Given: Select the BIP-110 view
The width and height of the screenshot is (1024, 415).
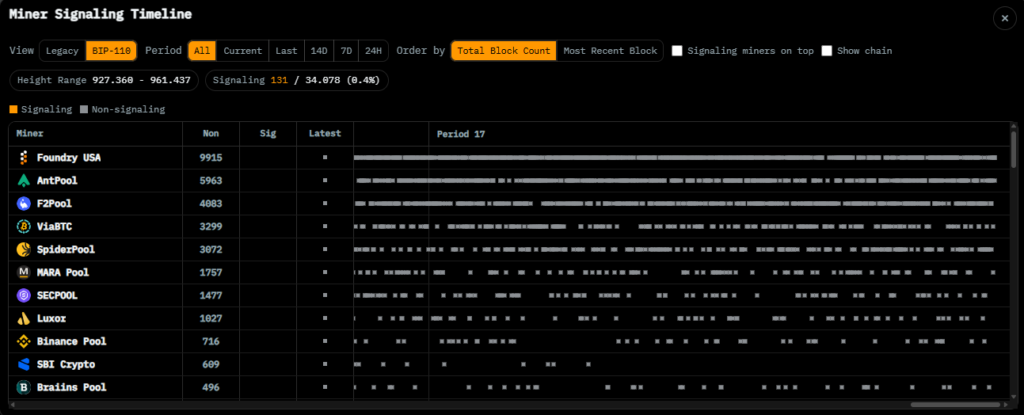Looking at the screenshot, I should click(x=112, y=50).
